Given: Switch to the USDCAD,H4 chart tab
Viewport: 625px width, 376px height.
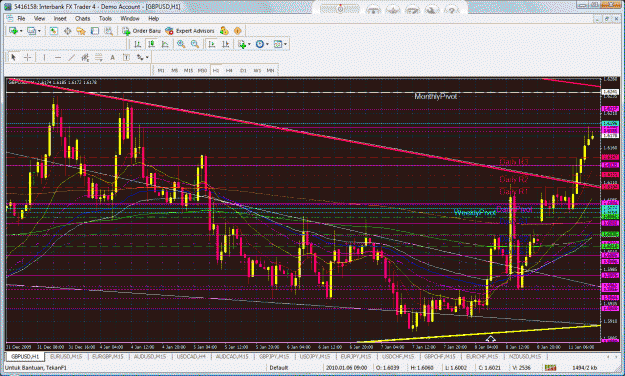Looking at the screenshot, I should [191, 356].
